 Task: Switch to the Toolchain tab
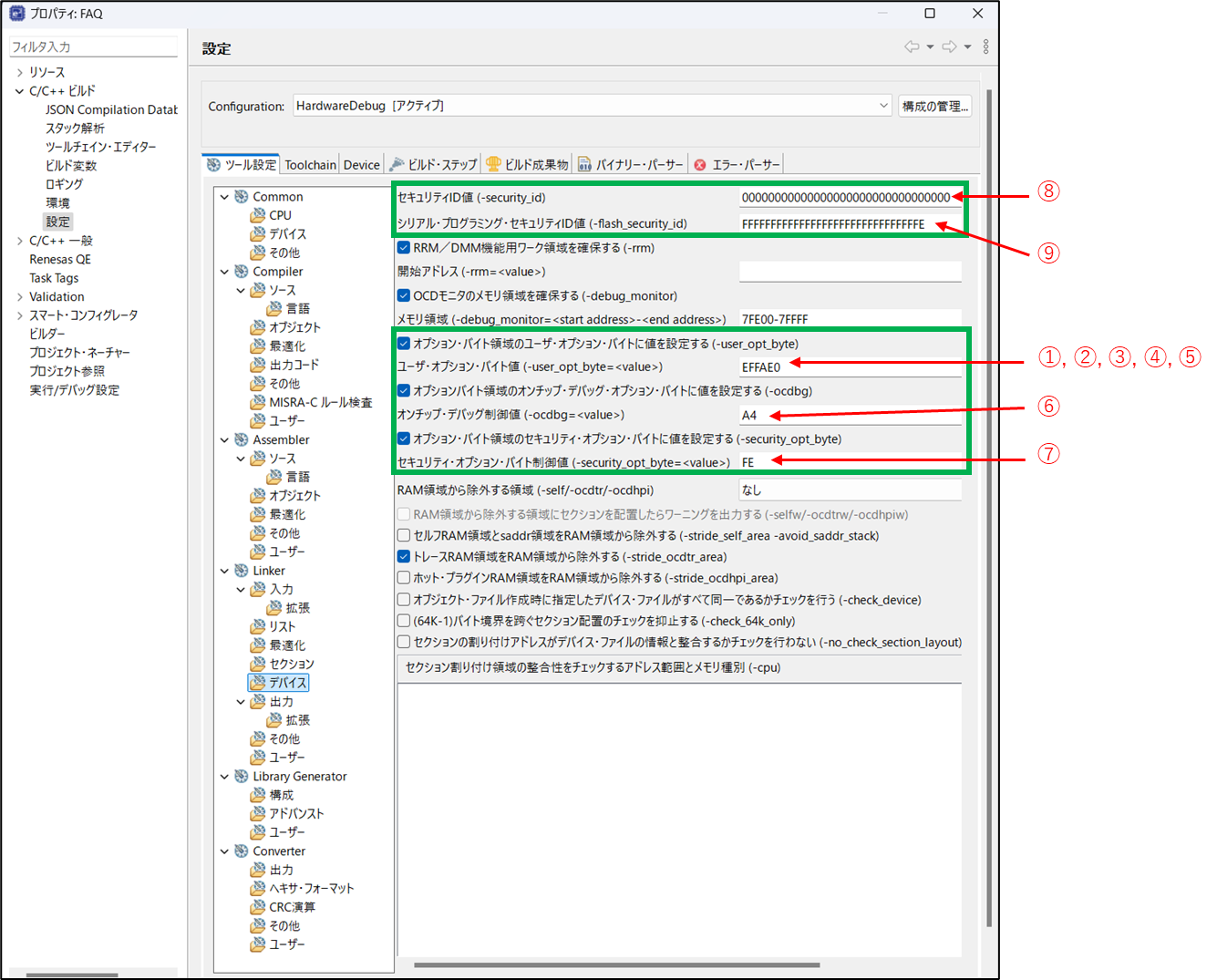(310, 165)
